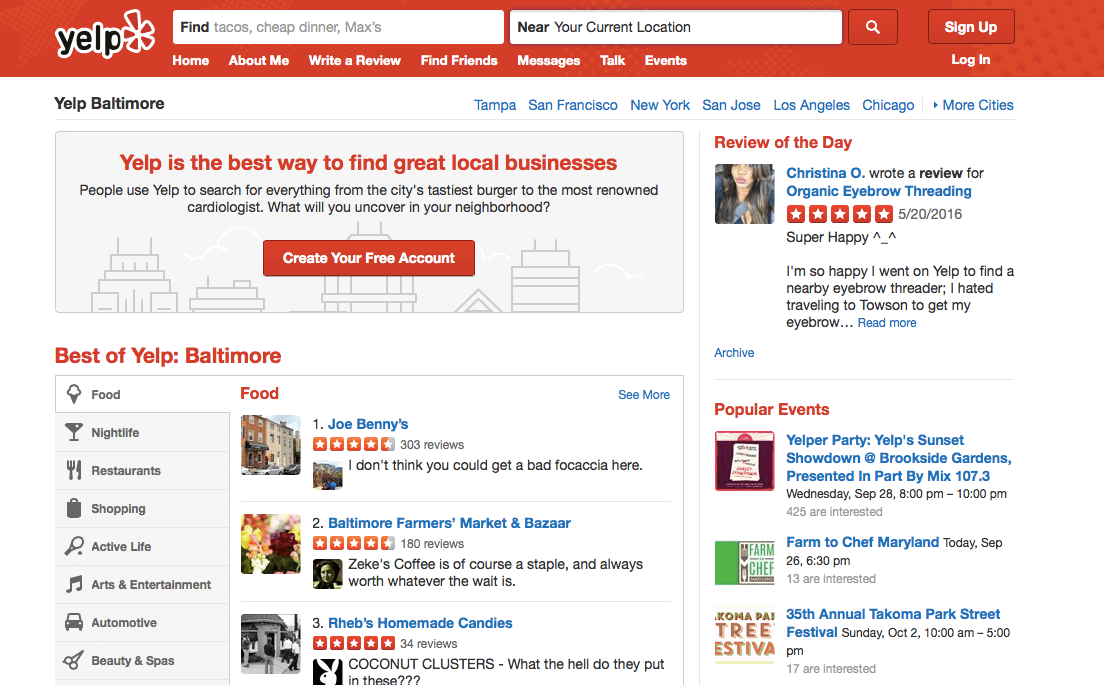This screenshot has height=685, width=1104.
Task: Open Events in the navigation bar
Action: pos(665,61)
